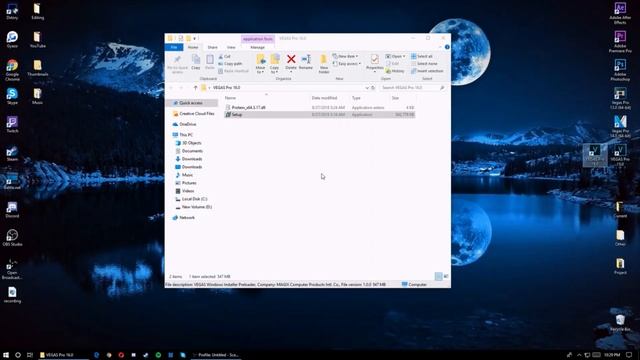Open OneDrive in navigation pane
The width and height of the screenshot is (640, 360).
(188, 124)
